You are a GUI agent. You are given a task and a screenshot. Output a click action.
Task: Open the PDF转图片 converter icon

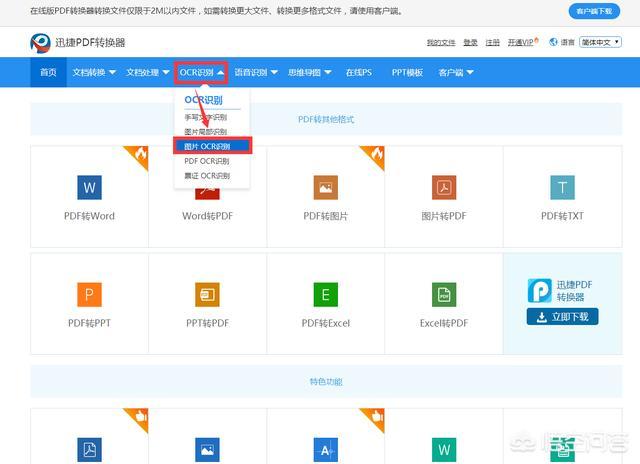(326, 187)
